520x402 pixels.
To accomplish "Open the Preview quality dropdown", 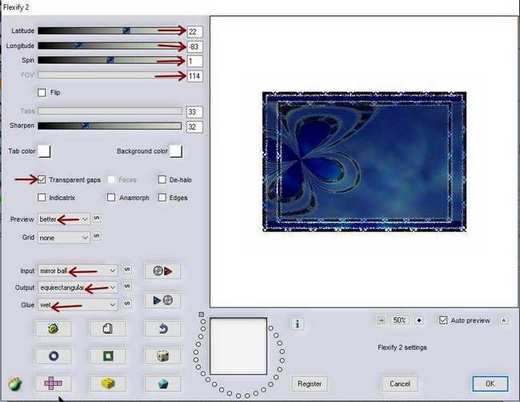I will (x=64, y=219).
